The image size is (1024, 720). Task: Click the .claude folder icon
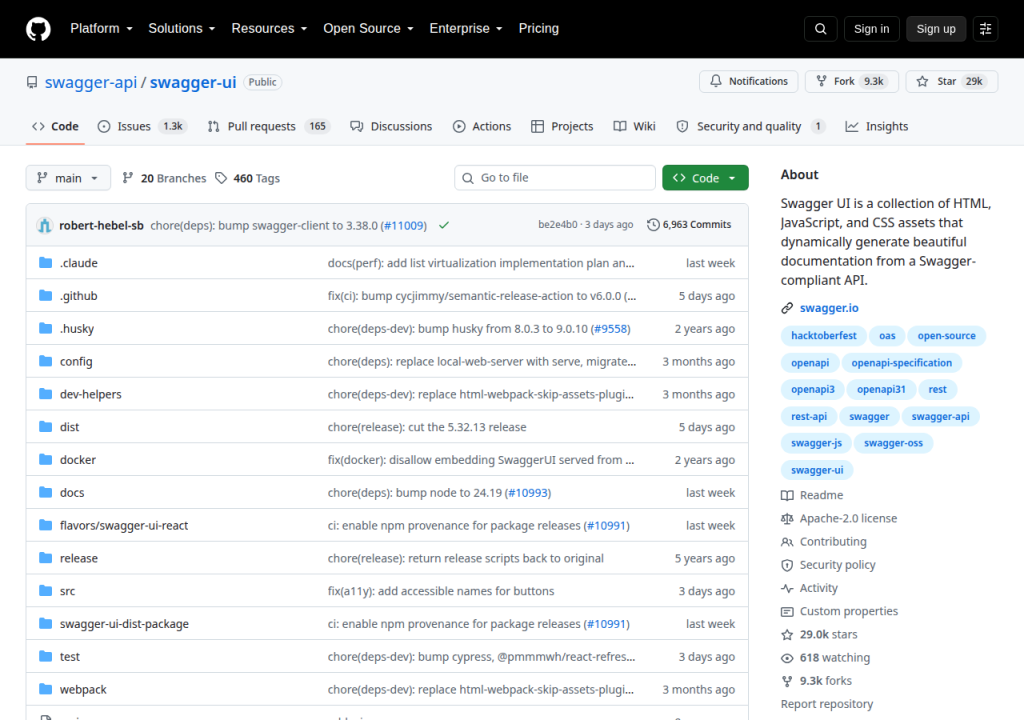(45, 263)
